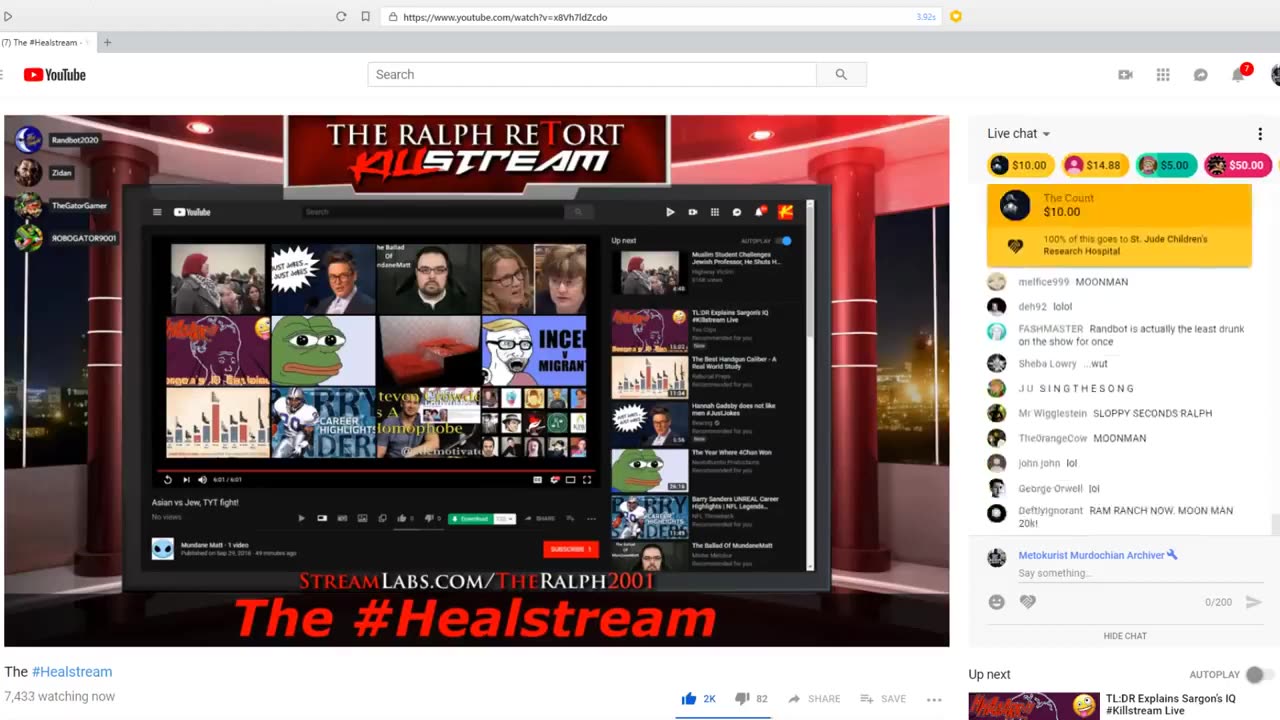Image resolution: width=1280 pixels, height=720 pixels.
Task: Click the browser reload icon
Action: pos(341,17)
